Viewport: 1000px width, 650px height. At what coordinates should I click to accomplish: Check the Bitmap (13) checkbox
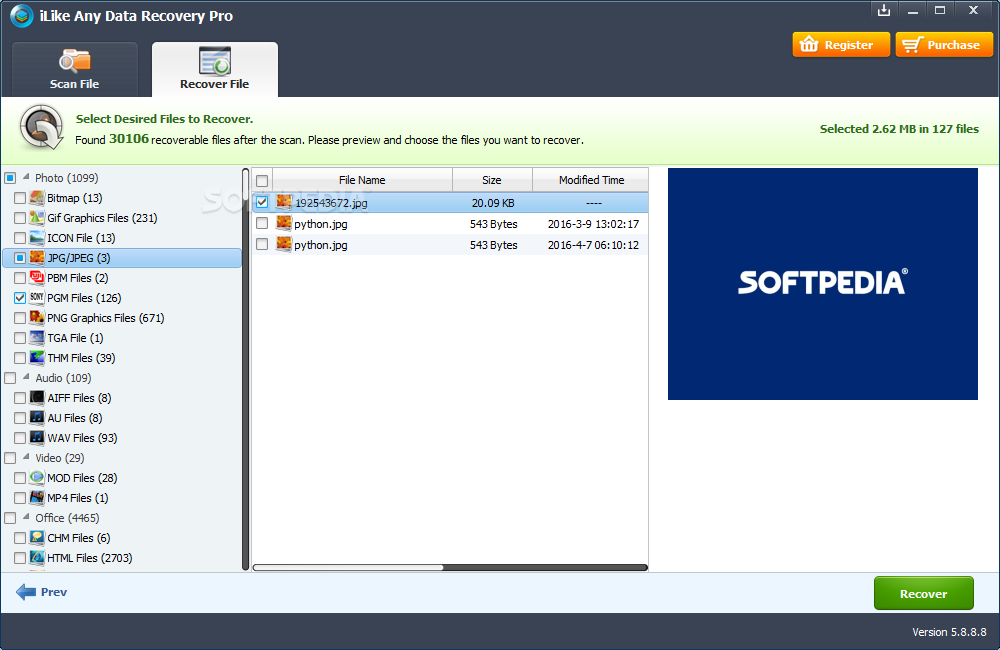pos(20,198)
